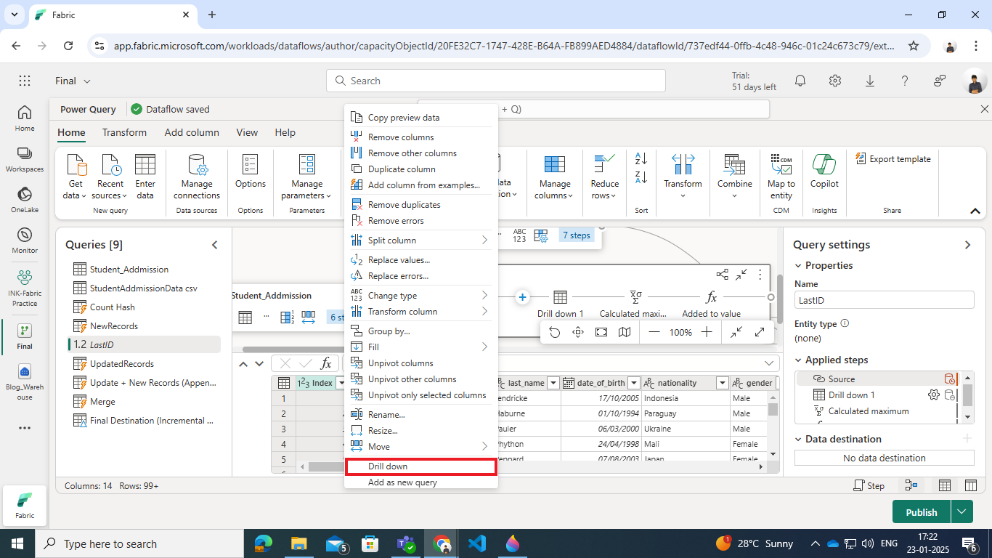Go to Home in the left sidebar
992x558 pixels.
tap(24, 118)
